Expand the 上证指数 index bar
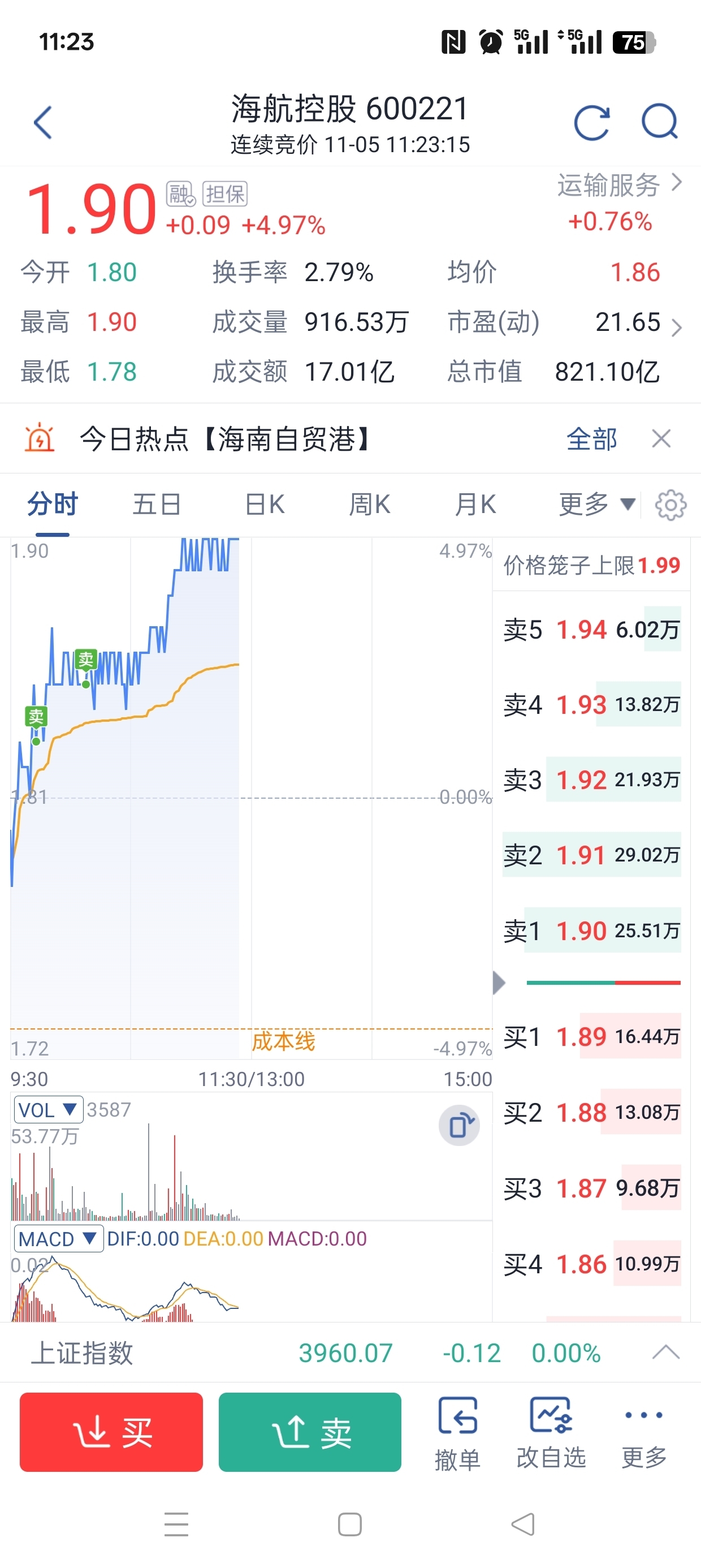The width and height of the screenshot is (701, 1568). coord(666,1352)
